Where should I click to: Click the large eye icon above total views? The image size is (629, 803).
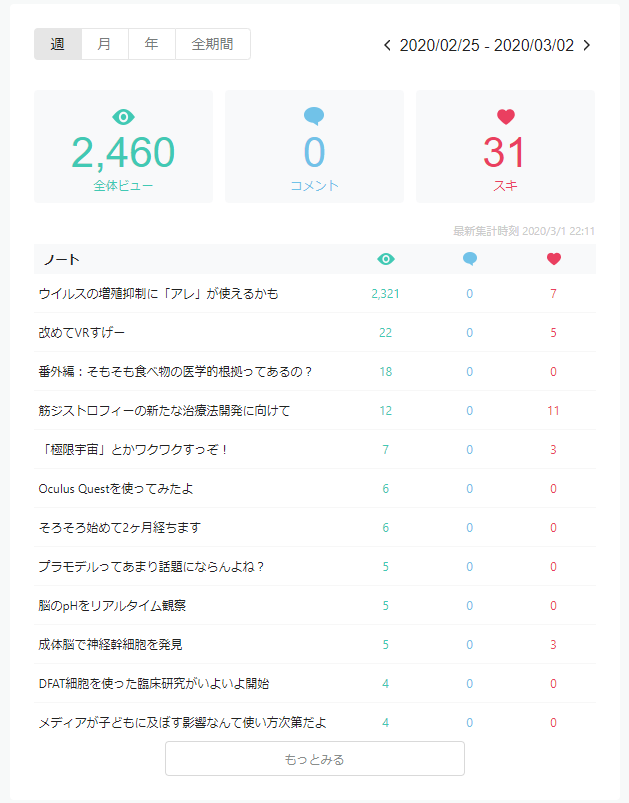coord(124,117)
